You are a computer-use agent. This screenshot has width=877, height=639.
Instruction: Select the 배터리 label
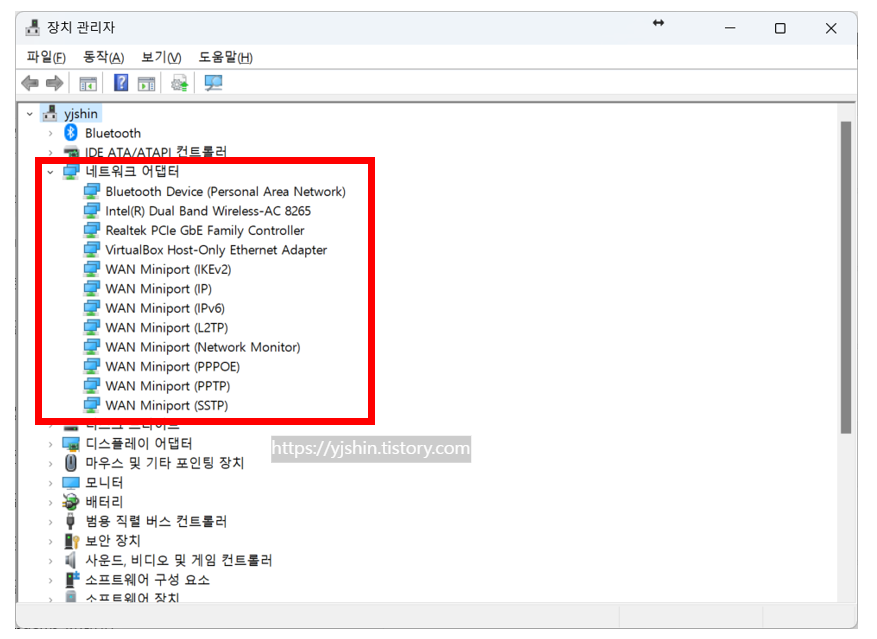(x=104, y=502)
